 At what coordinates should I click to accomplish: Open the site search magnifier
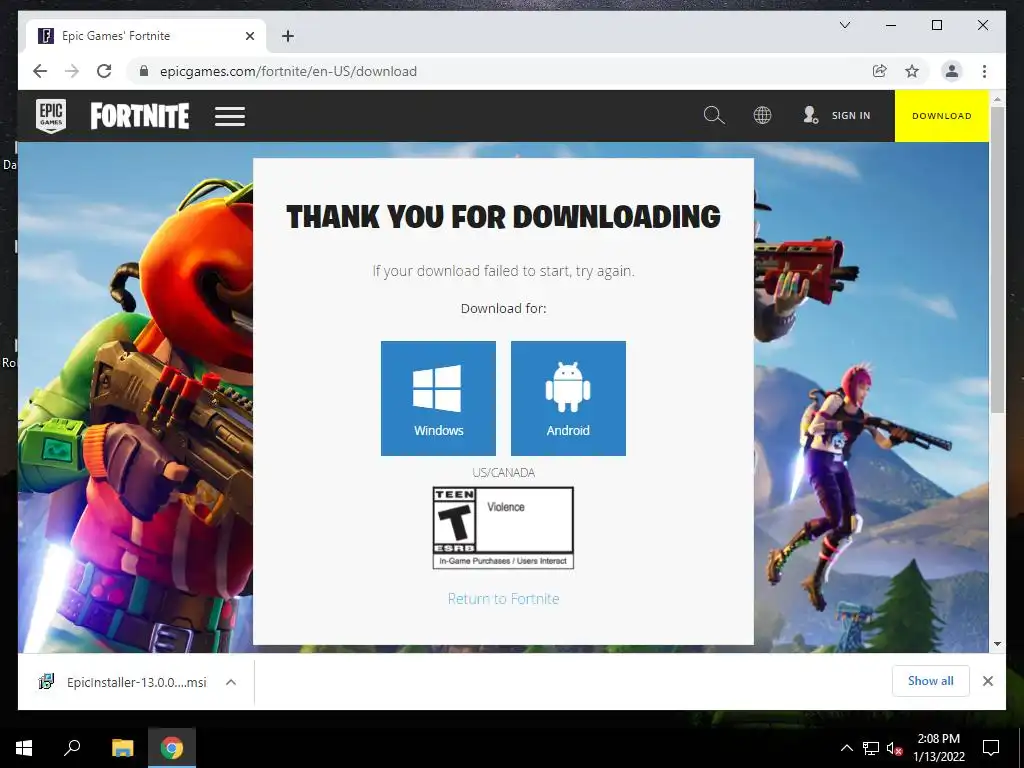click(714, 116)
